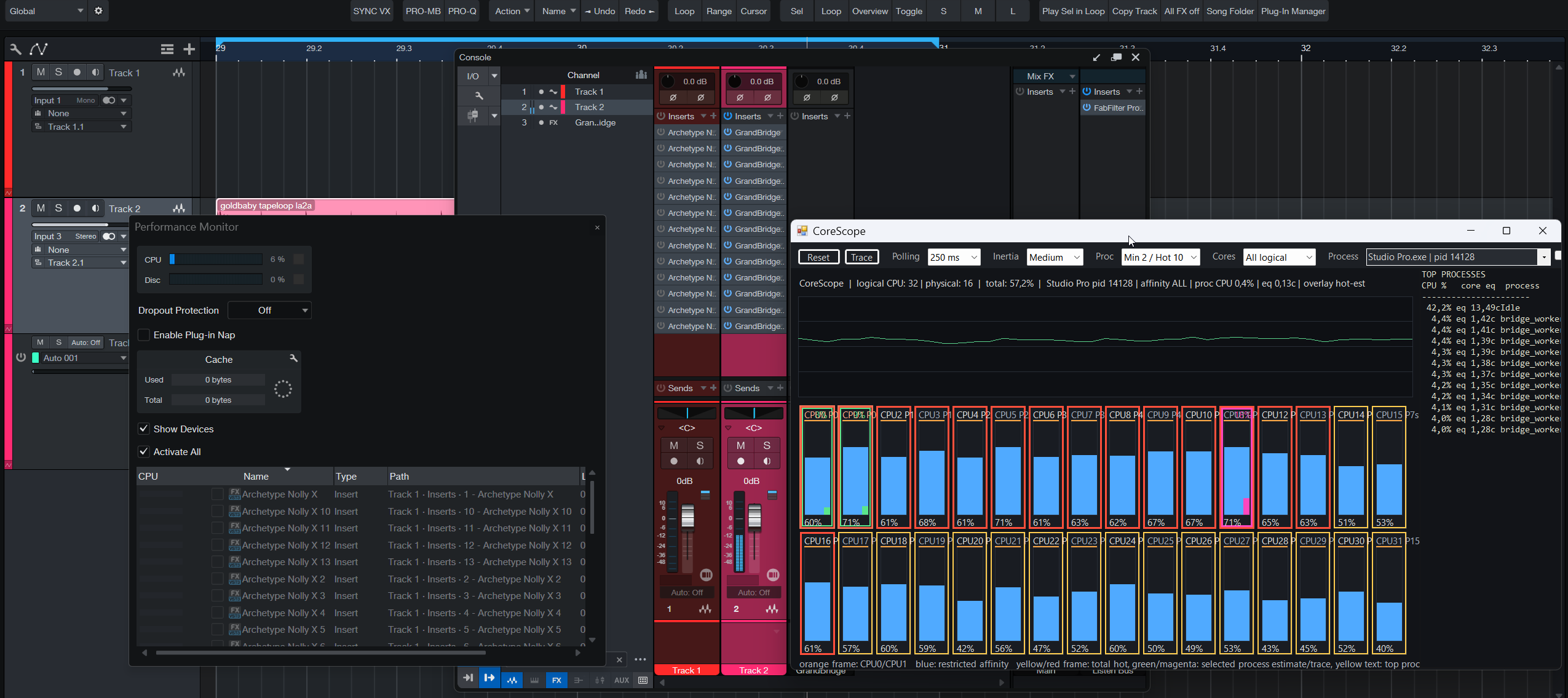Open the Global scope dropdown

46,11
